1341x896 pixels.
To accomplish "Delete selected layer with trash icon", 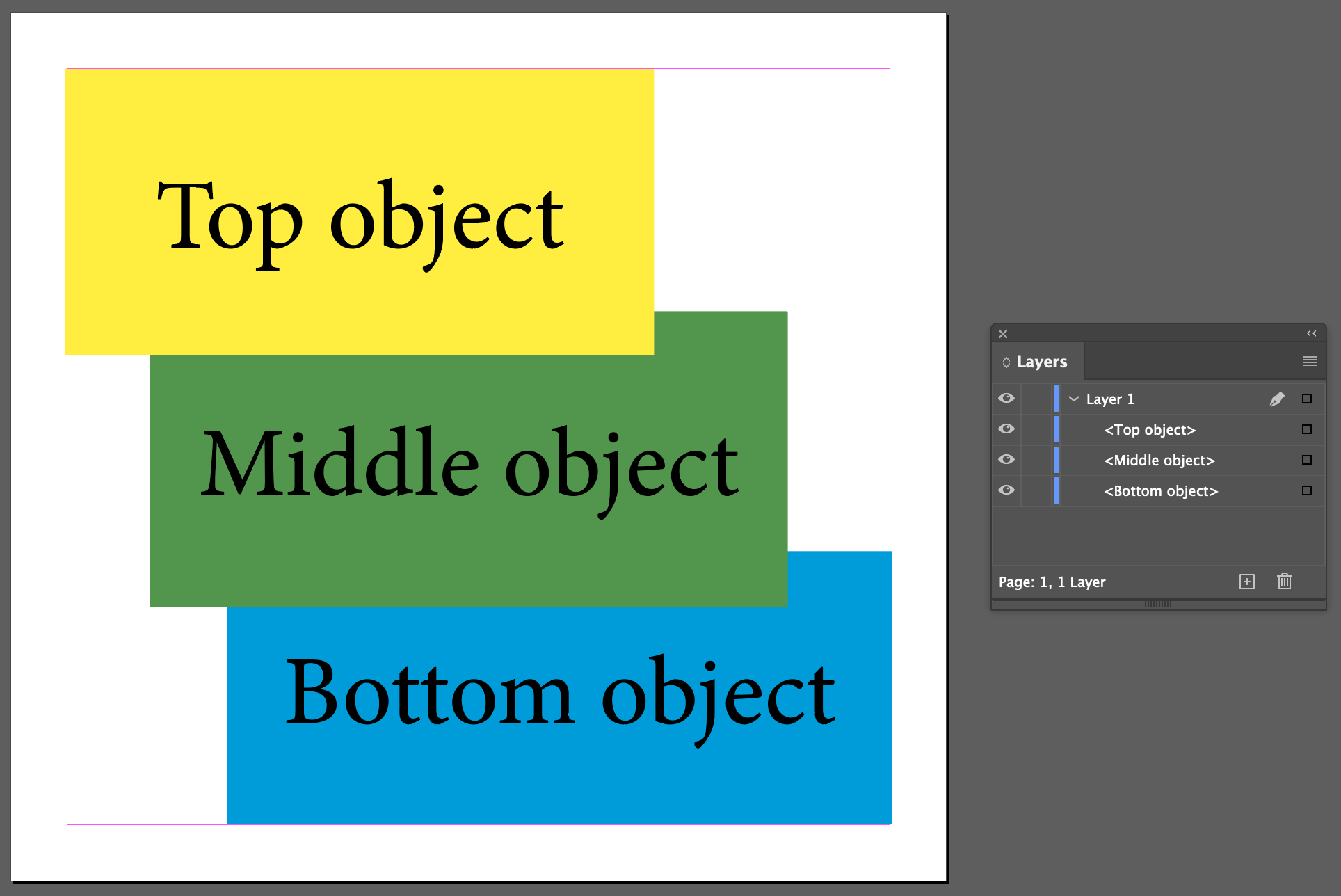I will point(1285,581).
